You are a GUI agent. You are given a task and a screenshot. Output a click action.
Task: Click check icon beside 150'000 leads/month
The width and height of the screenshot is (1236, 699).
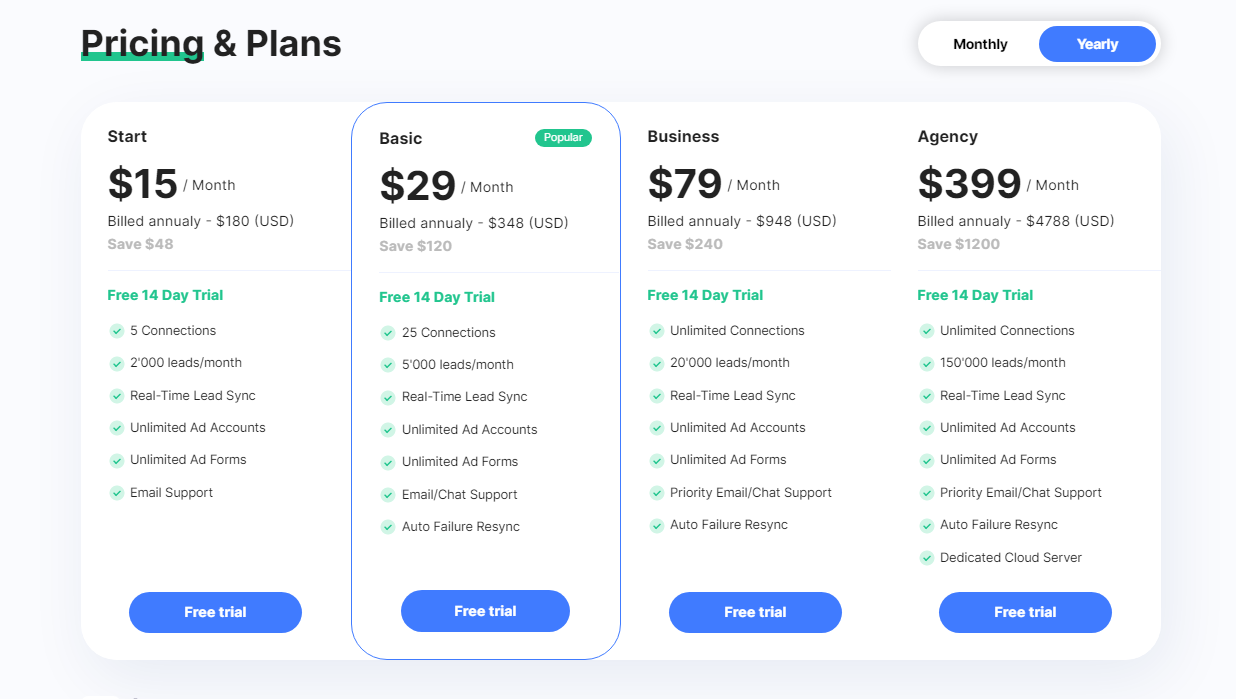pyautogui.click(x=927, y=363)
